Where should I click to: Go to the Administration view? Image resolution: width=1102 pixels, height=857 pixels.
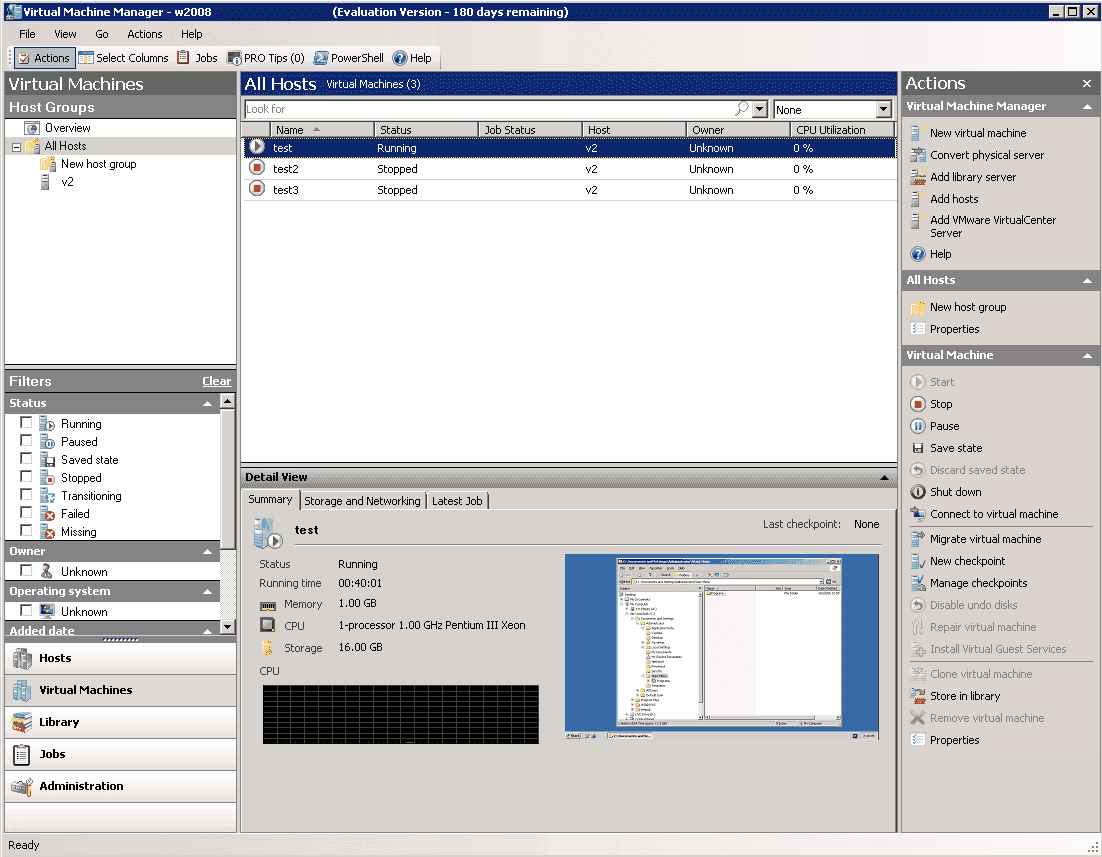tap(121, 786)
